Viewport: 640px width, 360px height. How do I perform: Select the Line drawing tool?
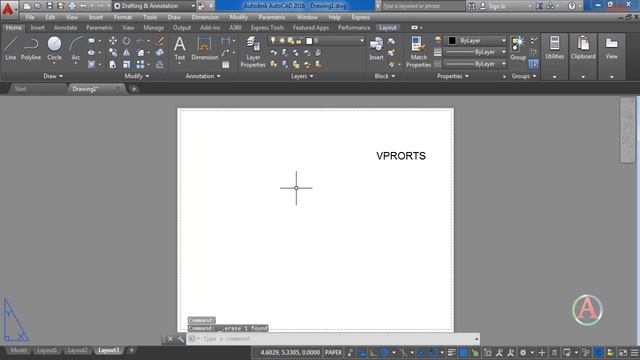coord(11,48)
